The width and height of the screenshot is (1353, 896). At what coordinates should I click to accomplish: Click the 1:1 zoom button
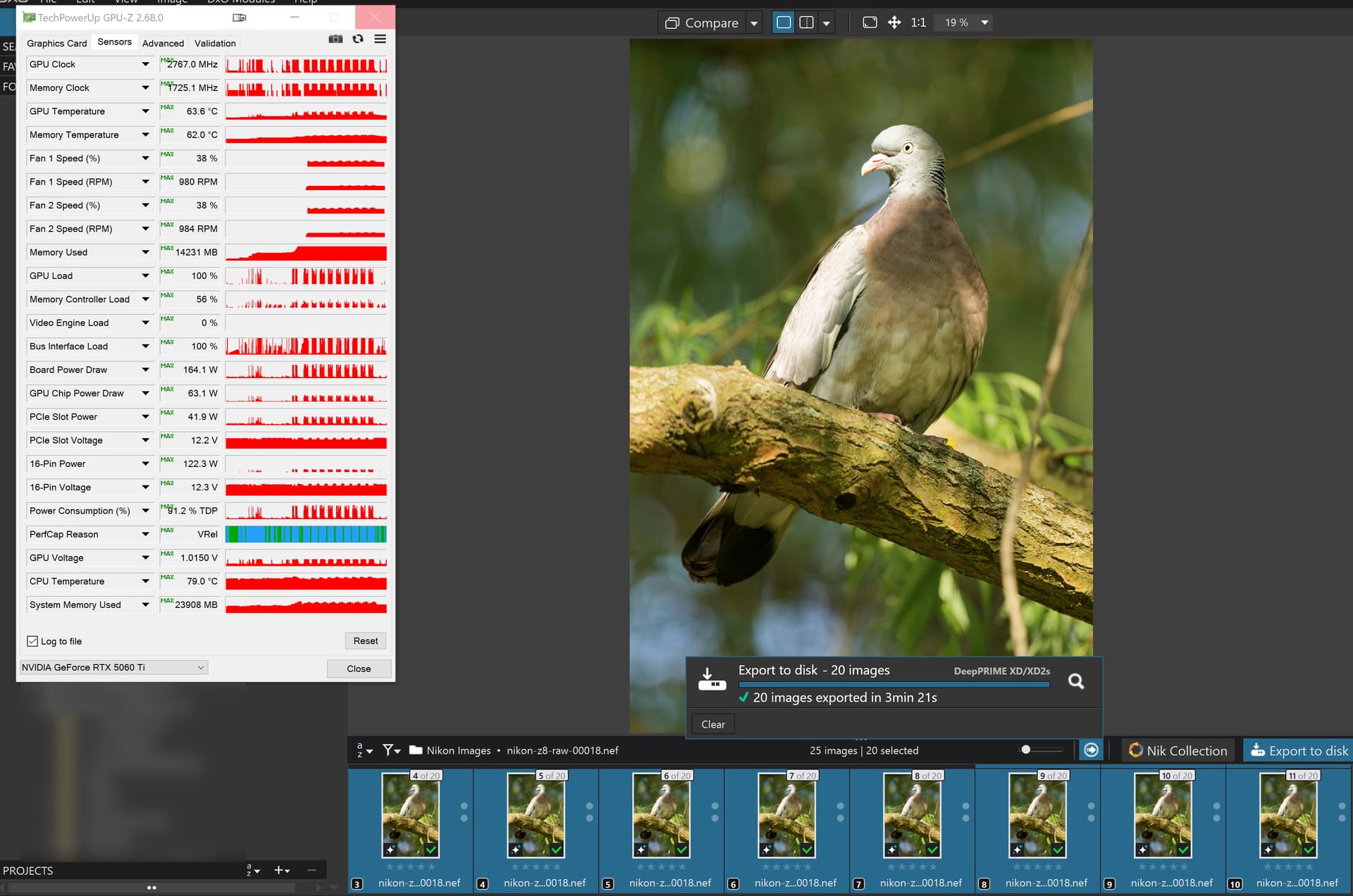[918, 23]
